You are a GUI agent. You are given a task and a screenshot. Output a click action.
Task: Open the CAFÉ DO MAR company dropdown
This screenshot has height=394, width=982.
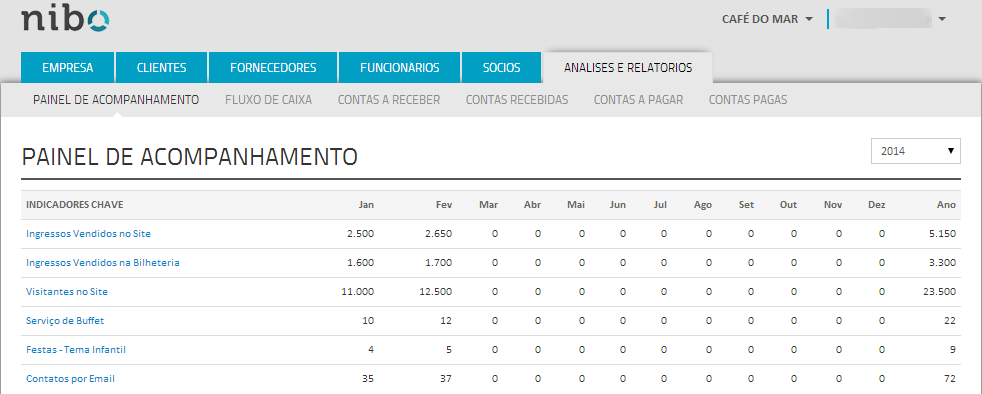click(767, 19)
